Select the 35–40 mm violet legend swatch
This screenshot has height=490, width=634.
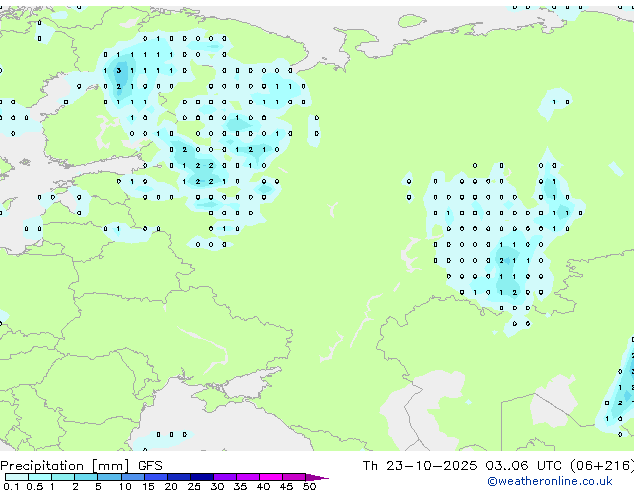tap(247, 477)
